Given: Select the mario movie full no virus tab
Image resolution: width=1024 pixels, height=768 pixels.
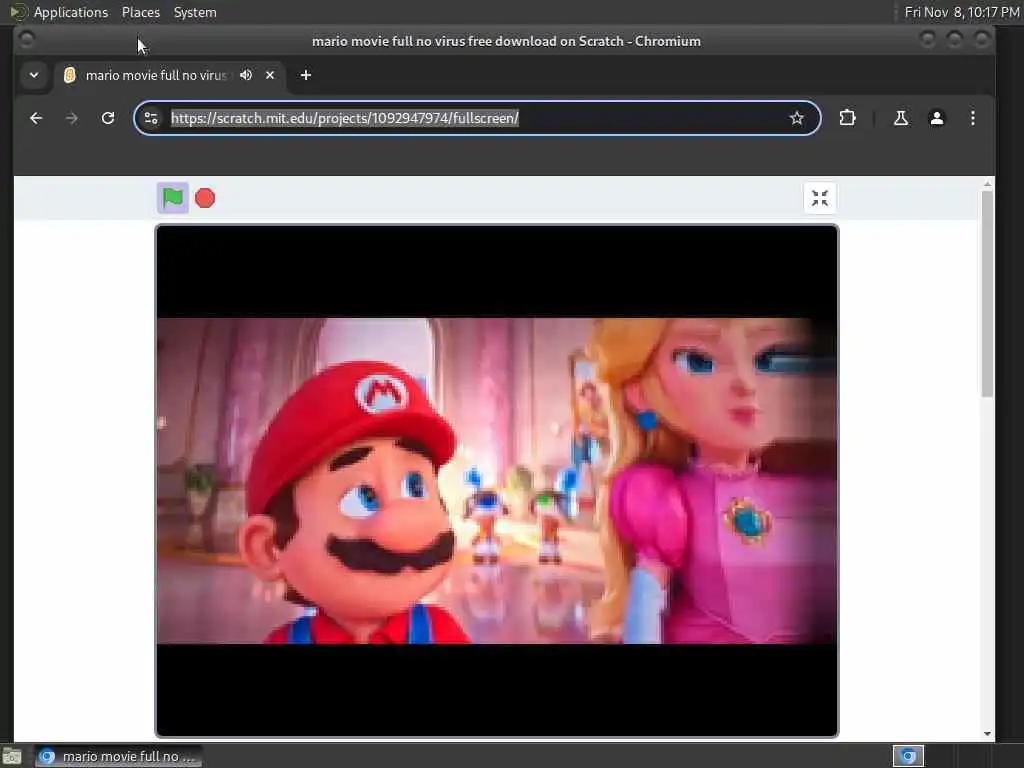Looking at the screenshot, I should (x=170, y=75).
